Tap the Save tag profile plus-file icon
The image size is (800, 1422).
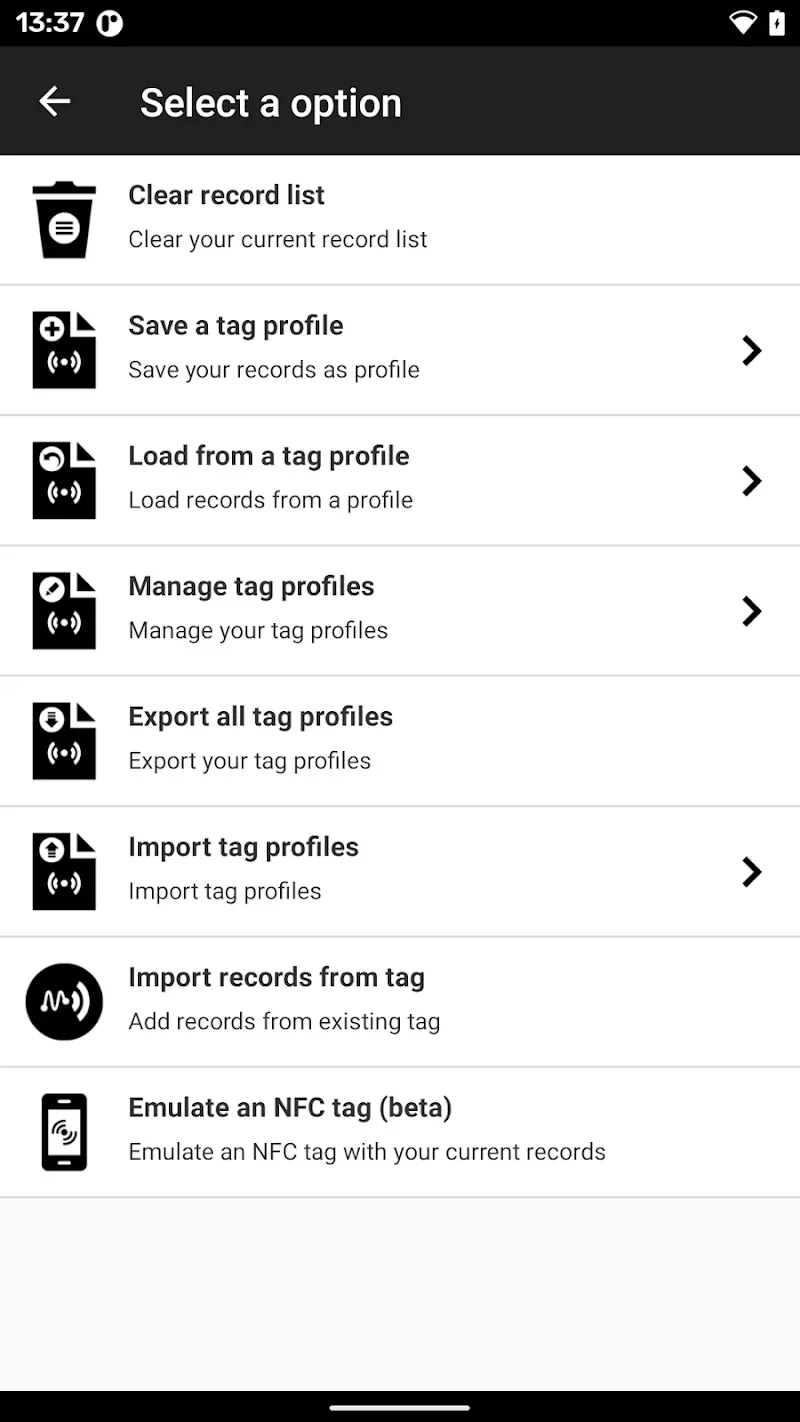click(x=64, y=351)
